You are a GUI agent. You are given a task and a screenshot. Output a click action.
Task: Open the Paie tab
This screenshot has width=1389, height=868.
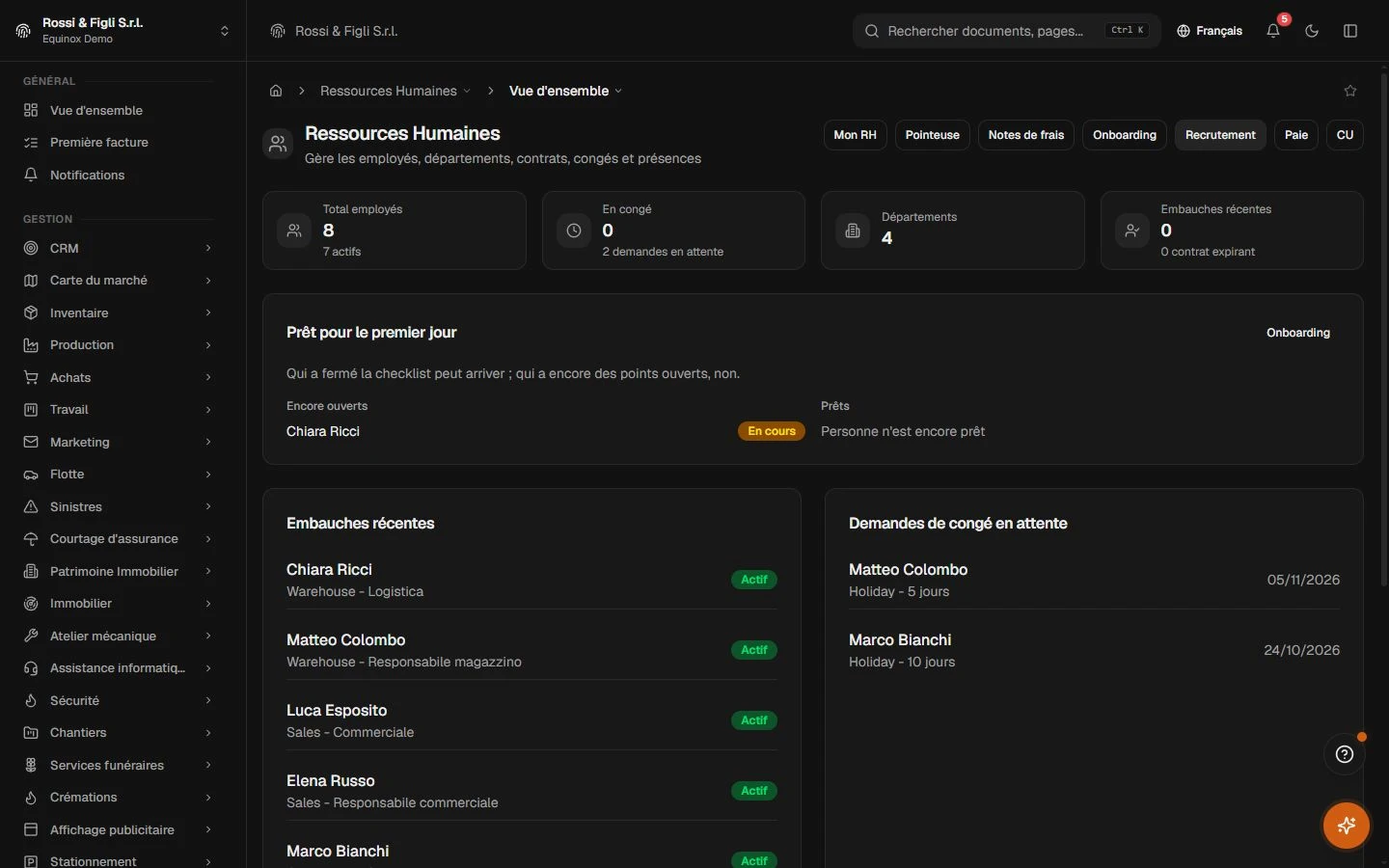(1296, 135)
